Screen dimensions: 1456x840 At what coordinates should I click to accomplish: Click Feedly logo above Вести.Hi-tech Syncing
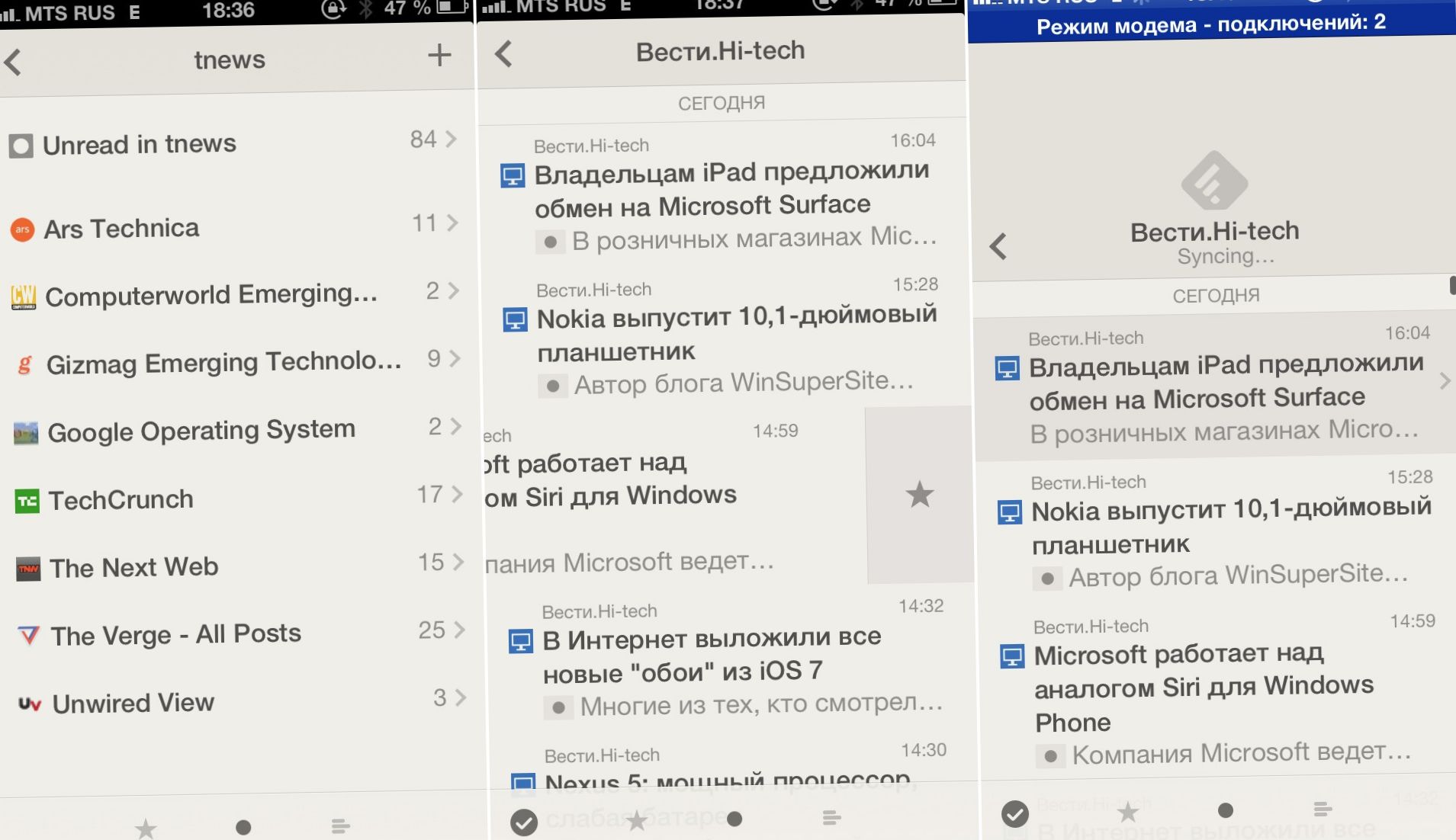tap(1214, 181)
